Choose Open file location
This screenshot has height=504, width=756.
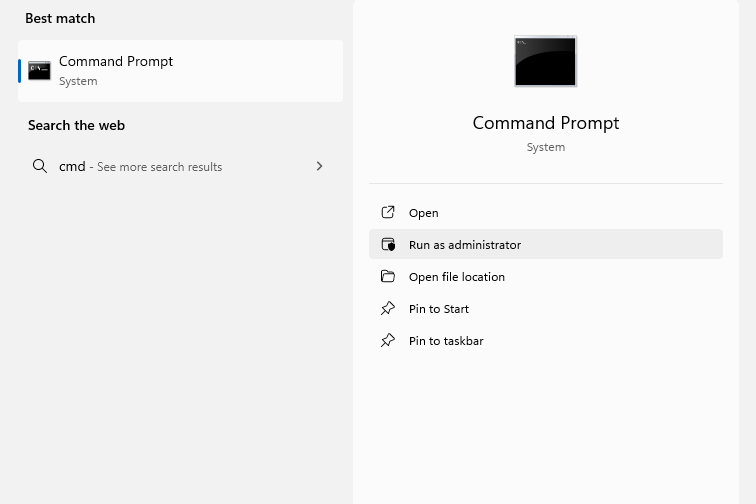tap(457, 277)
